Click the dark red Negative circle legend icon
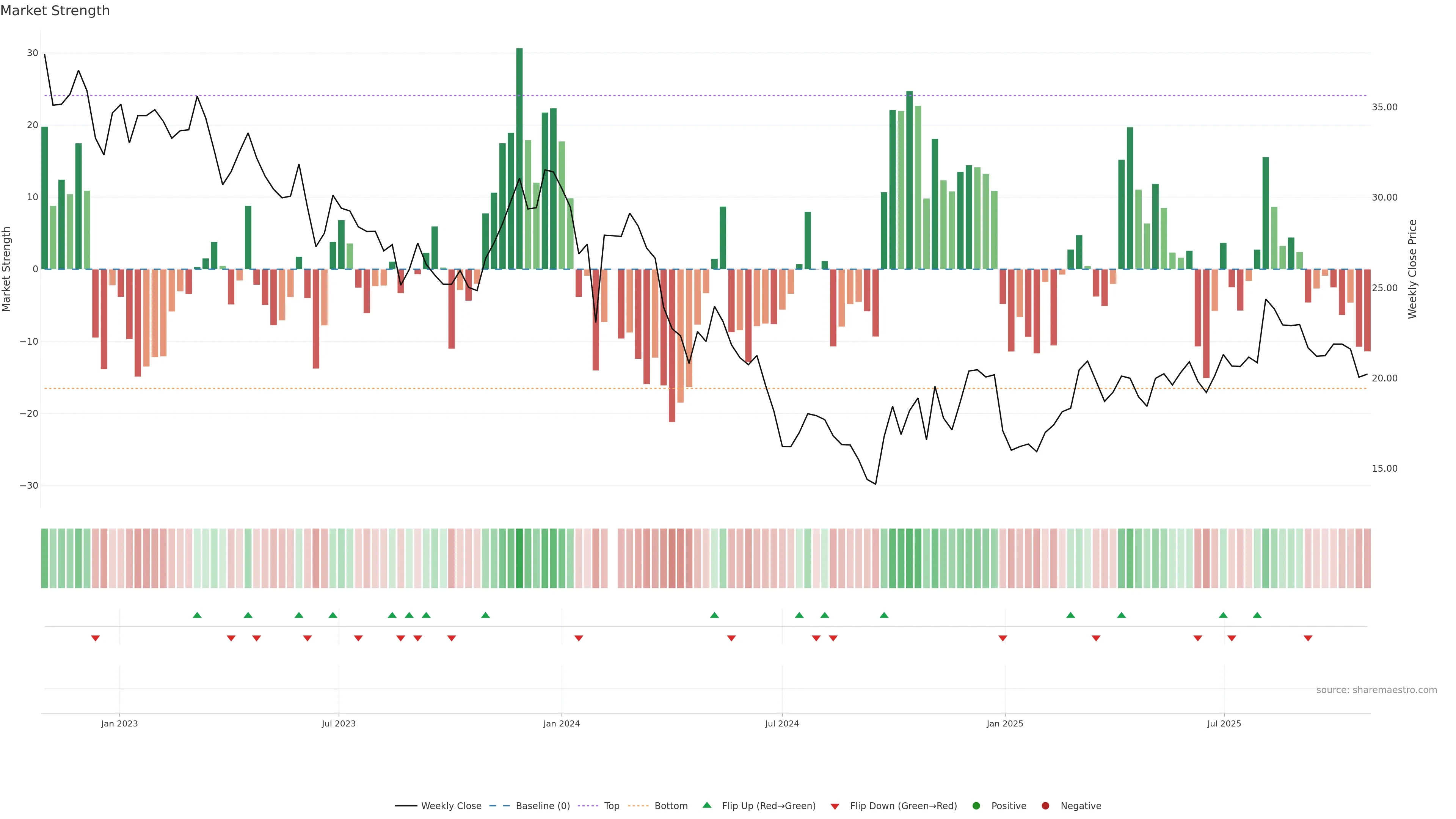The image size is (1456, 819). 1045,805
